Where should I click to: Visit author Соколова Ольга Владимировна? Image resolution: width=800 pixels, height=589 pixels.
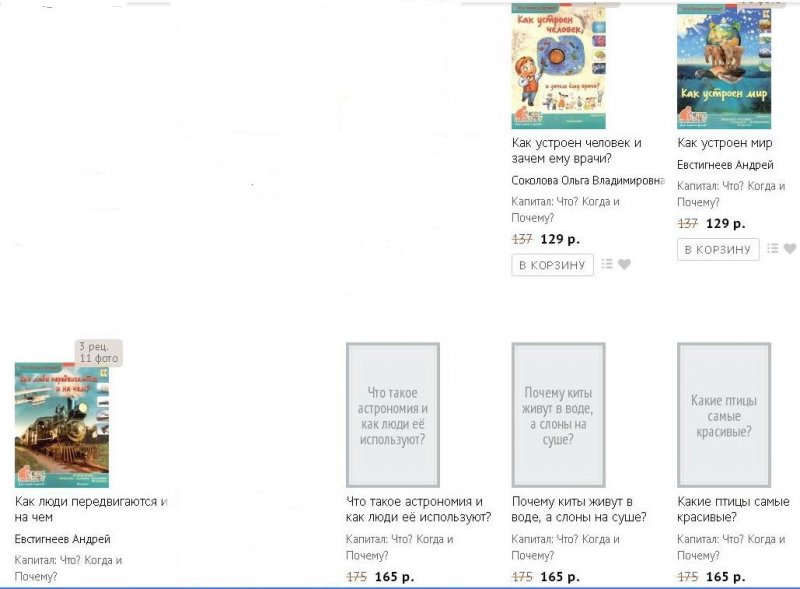tap(588, 180)
